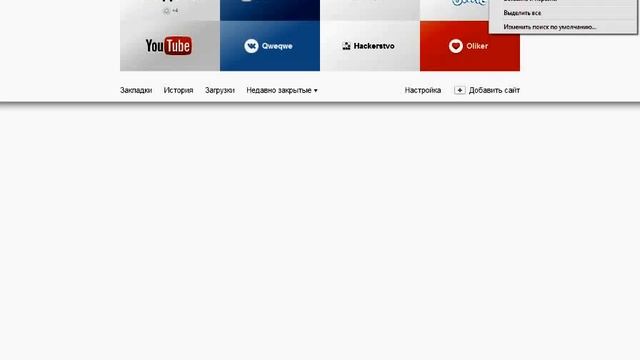Click the VK logo icon on Qweqwe
The image size is (640, 360).
(x=251, y=46)
